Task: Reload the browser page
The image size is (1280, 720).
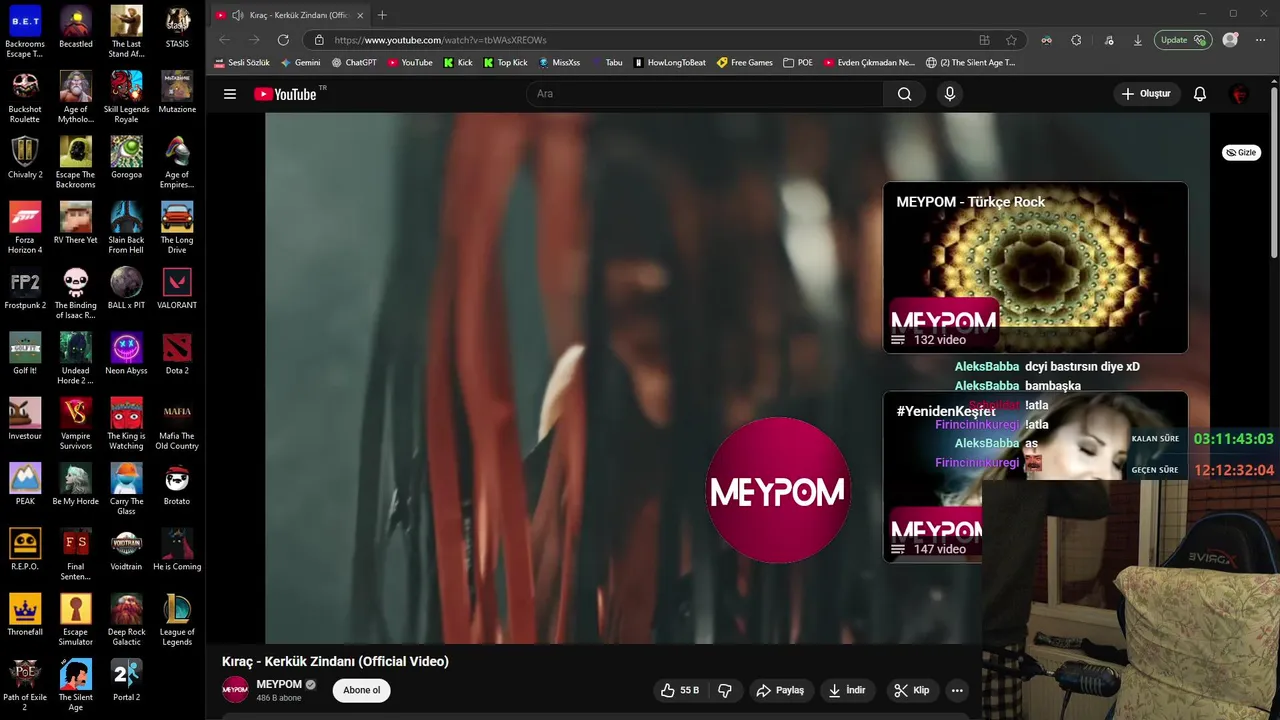Action: pos(283,40)
